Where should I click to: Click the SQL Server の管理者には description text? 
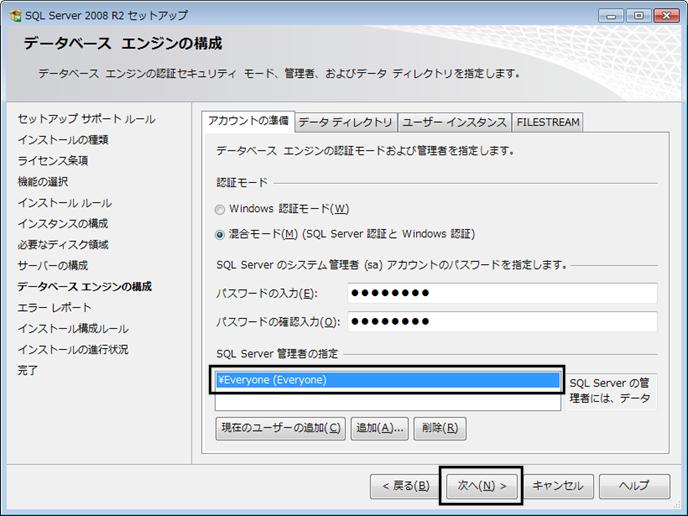pos(610,391)
